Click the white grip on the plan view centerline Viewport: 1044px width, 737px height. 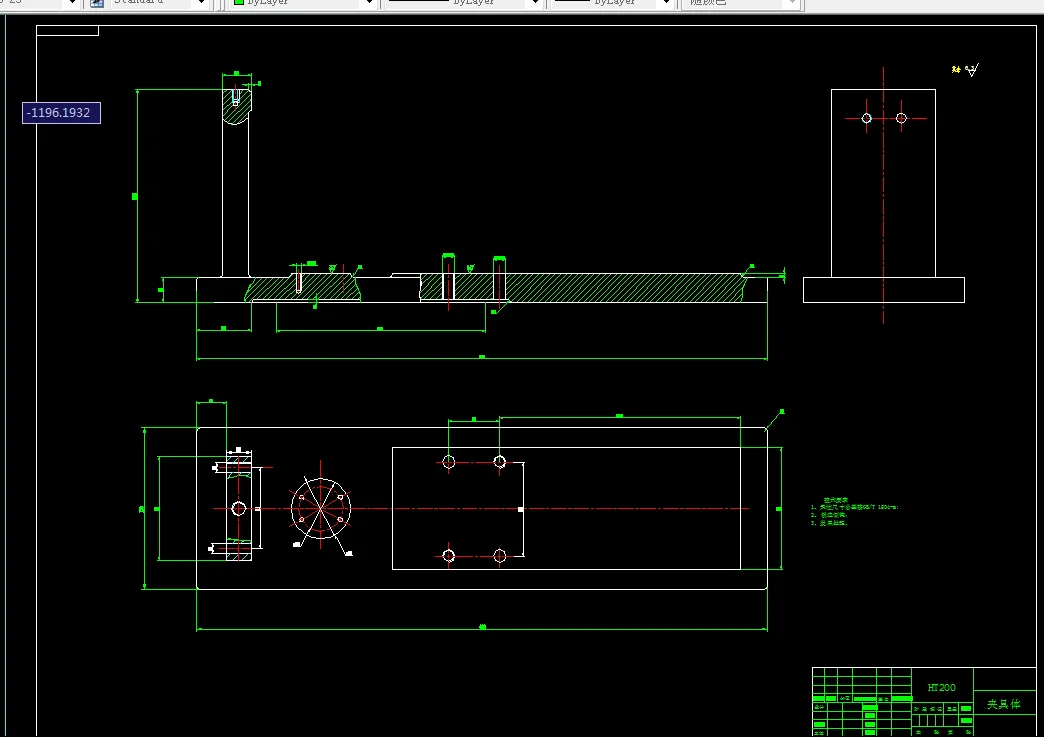pyautogui.click(x=520, y=509)
